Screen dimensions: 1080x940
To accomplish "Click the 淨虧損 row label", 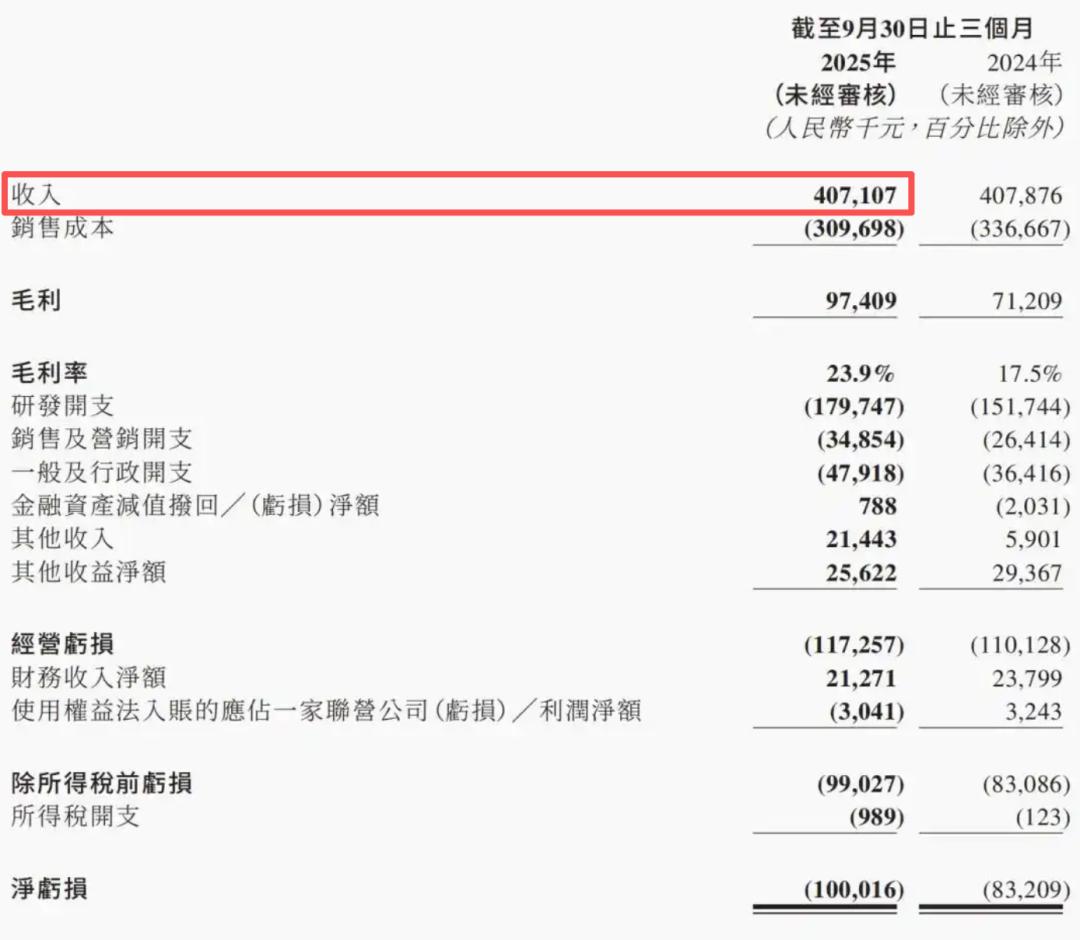I will point(49,887).
